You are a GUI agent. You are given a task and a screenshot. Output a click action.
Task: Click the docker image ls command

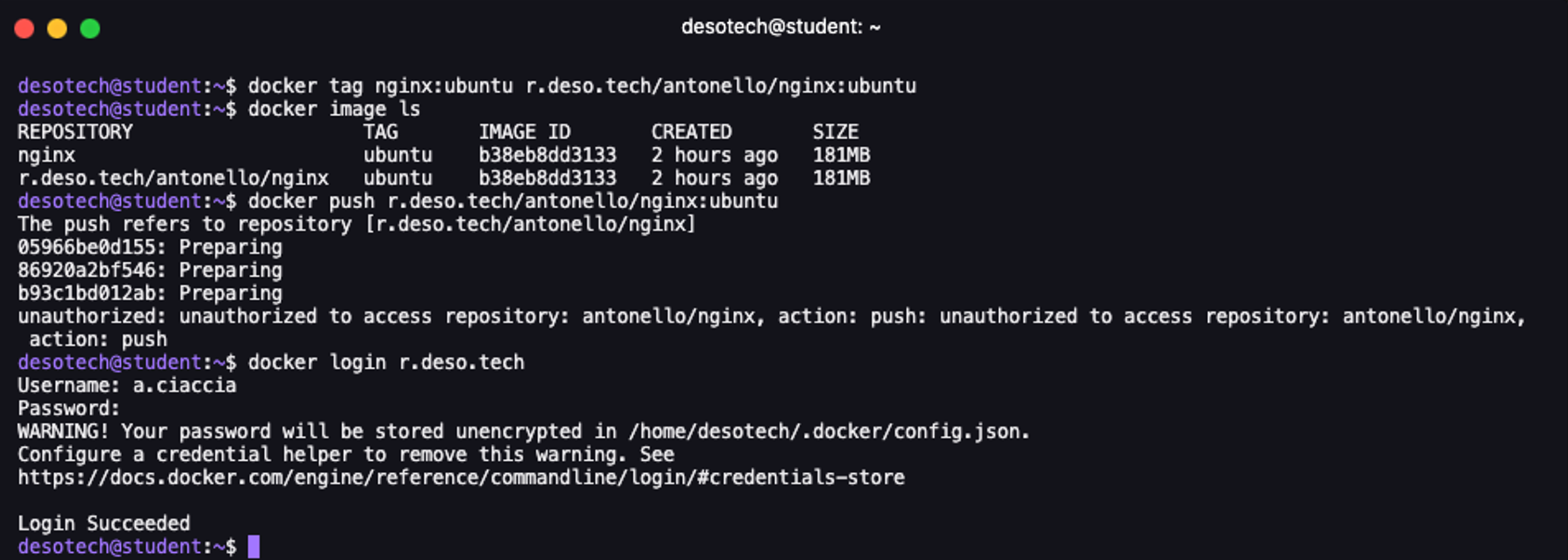[x=334, y=109]
